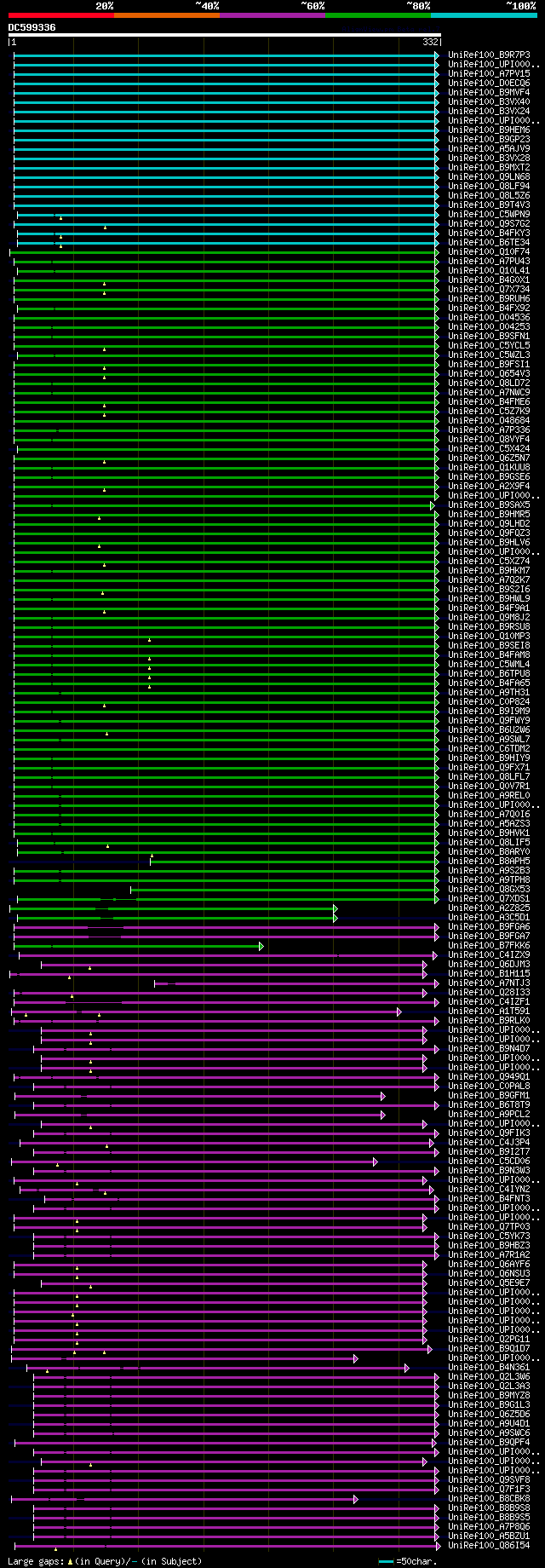Image resolution: width=545 pixels, height=1568 pixels.
Task: Select the UniRef100_Q9LN68 label
Action: [x=490, y=176]
